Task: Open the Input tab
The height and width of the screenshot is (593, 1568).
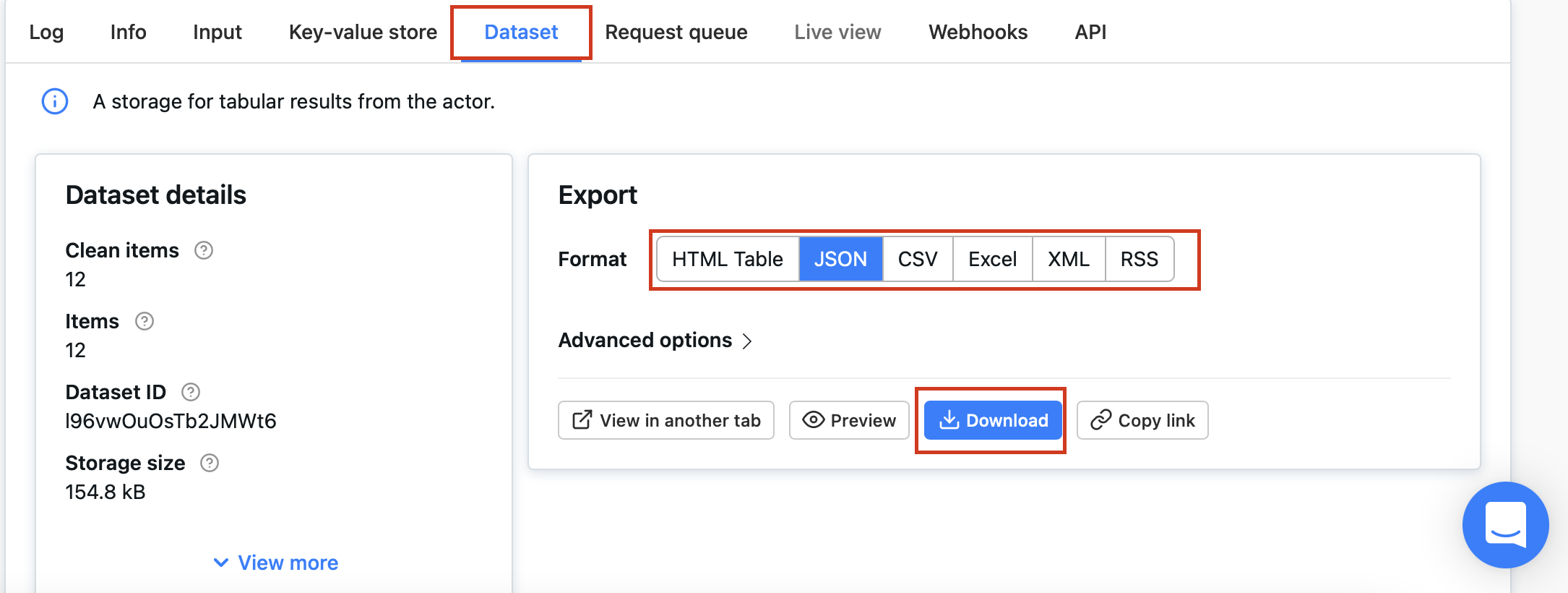Action: click(x=217, y=32)
